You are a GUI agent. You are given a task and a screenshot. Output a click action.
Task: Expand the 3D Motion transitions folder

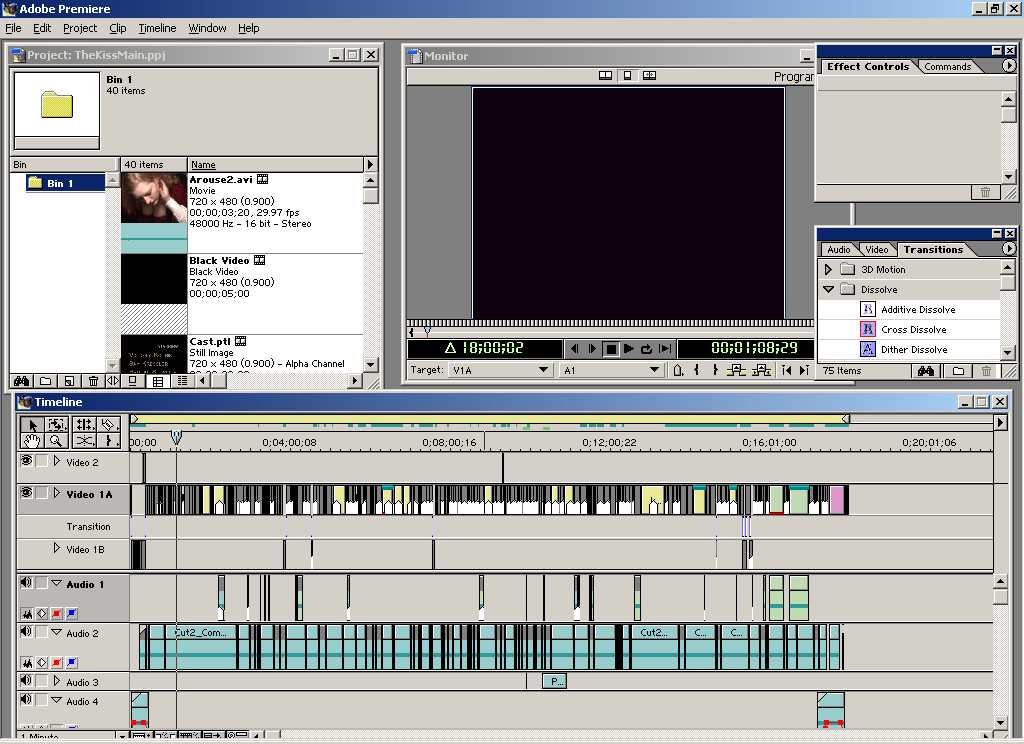[x=828, y=270]
